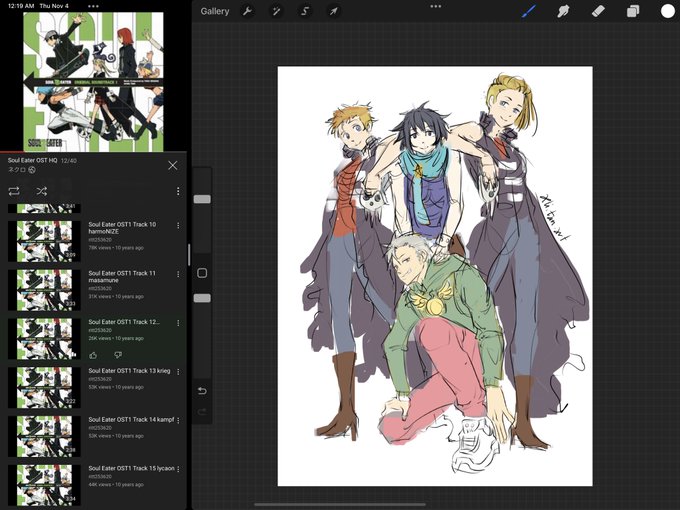Click playlist title Soul Eater OST HQ
Screen dimensions: 680x510
(x=32, y=160)
